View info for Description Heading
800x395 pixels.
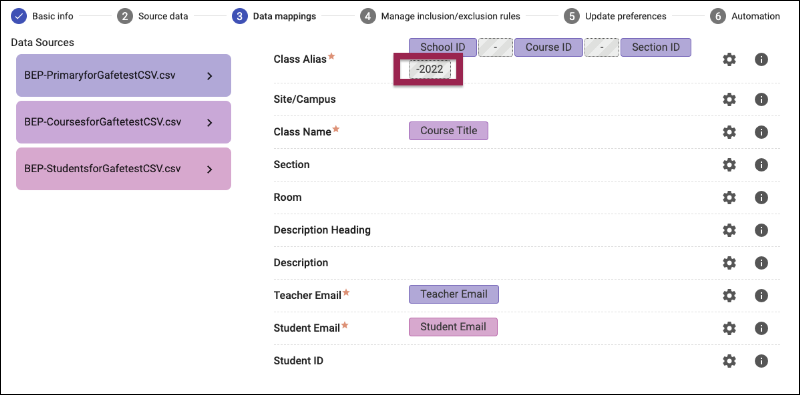coord(761,230)
